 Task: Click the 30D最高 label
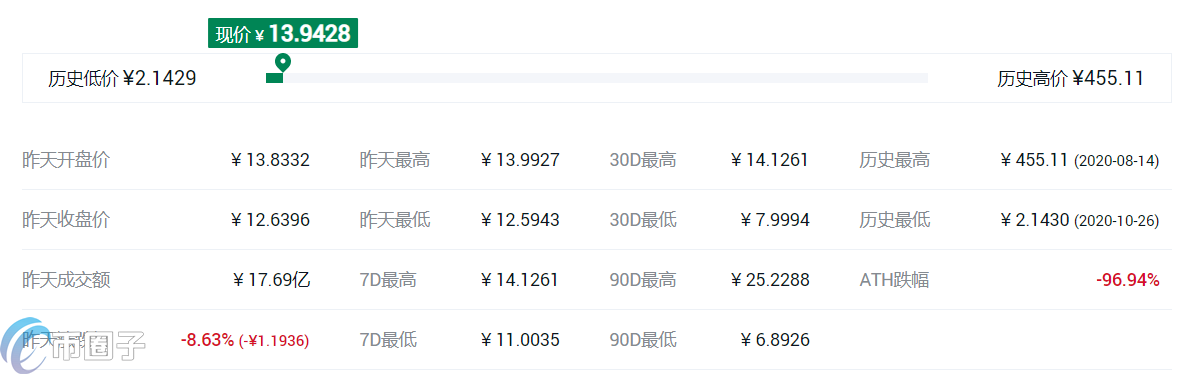point(643,160)
